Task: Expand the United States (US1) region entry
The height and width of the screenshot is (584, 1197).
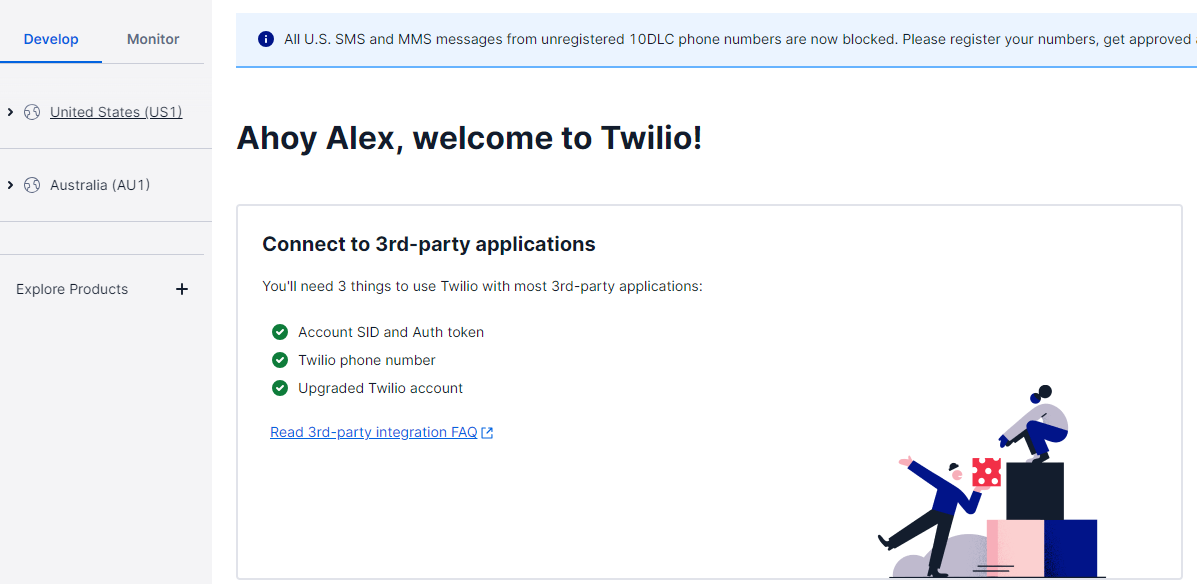Action: 10,112
